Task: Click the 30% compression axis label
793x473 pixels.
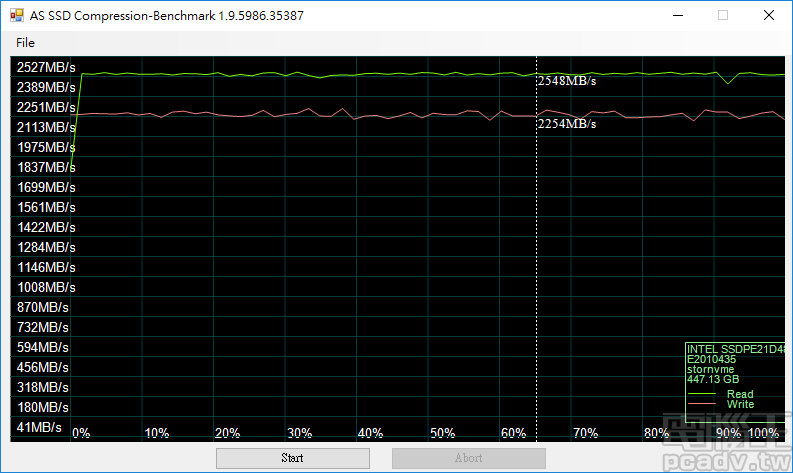Action: tap(299, 433)
